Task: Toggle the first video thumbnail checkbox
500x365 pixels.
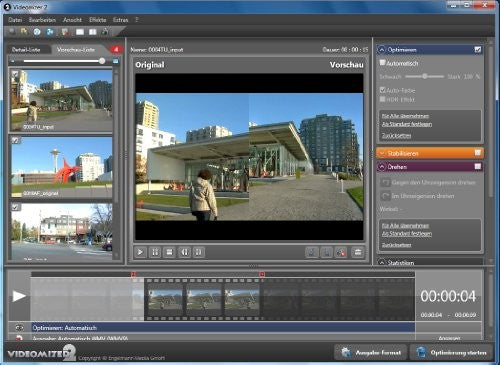Action: point(15,73)
